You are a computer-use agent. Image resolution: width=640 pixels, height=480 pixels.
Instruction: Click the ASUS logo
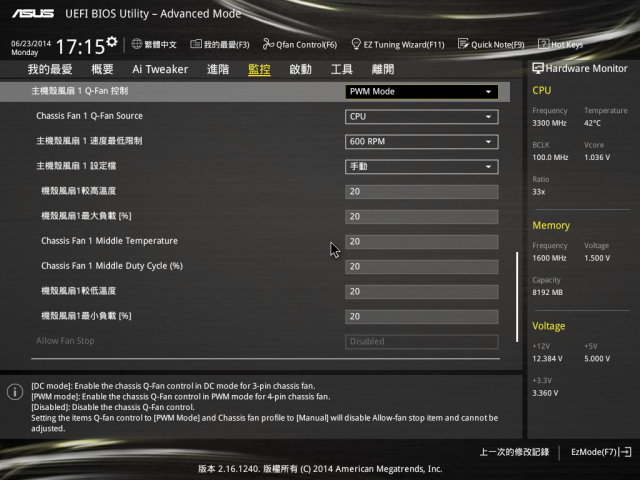point(33,13)
